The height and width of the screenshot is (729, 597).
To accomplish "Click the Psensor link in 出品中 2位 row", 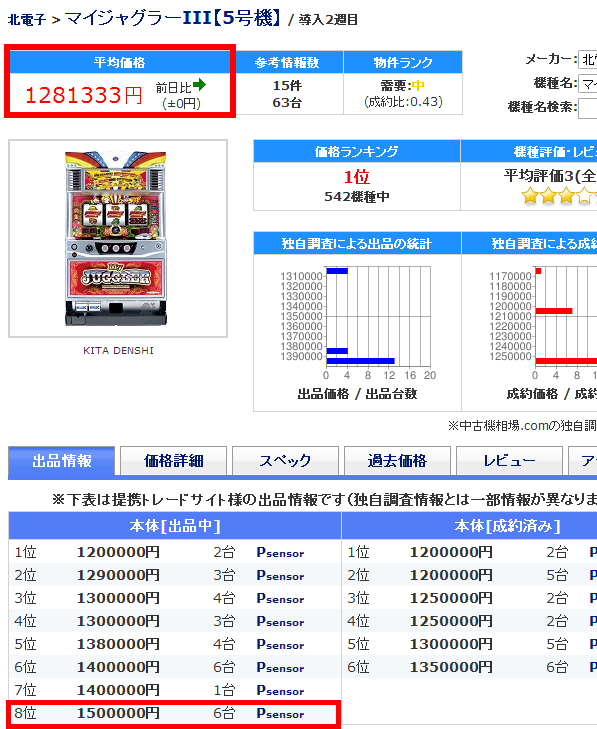I will coord(280,575).
